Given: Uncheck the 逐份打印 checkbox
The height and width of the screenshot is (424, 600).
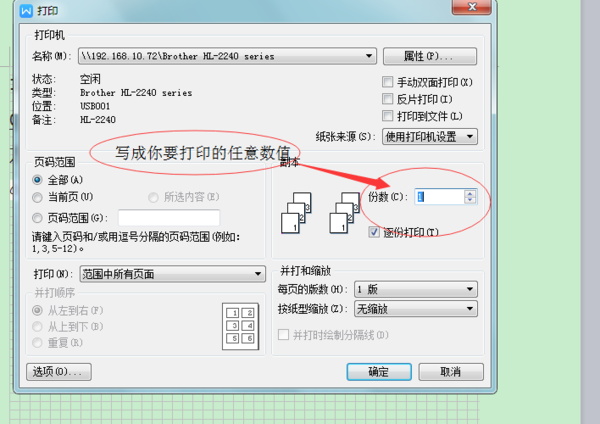Looking at the screenshot, I should (374, 232).
